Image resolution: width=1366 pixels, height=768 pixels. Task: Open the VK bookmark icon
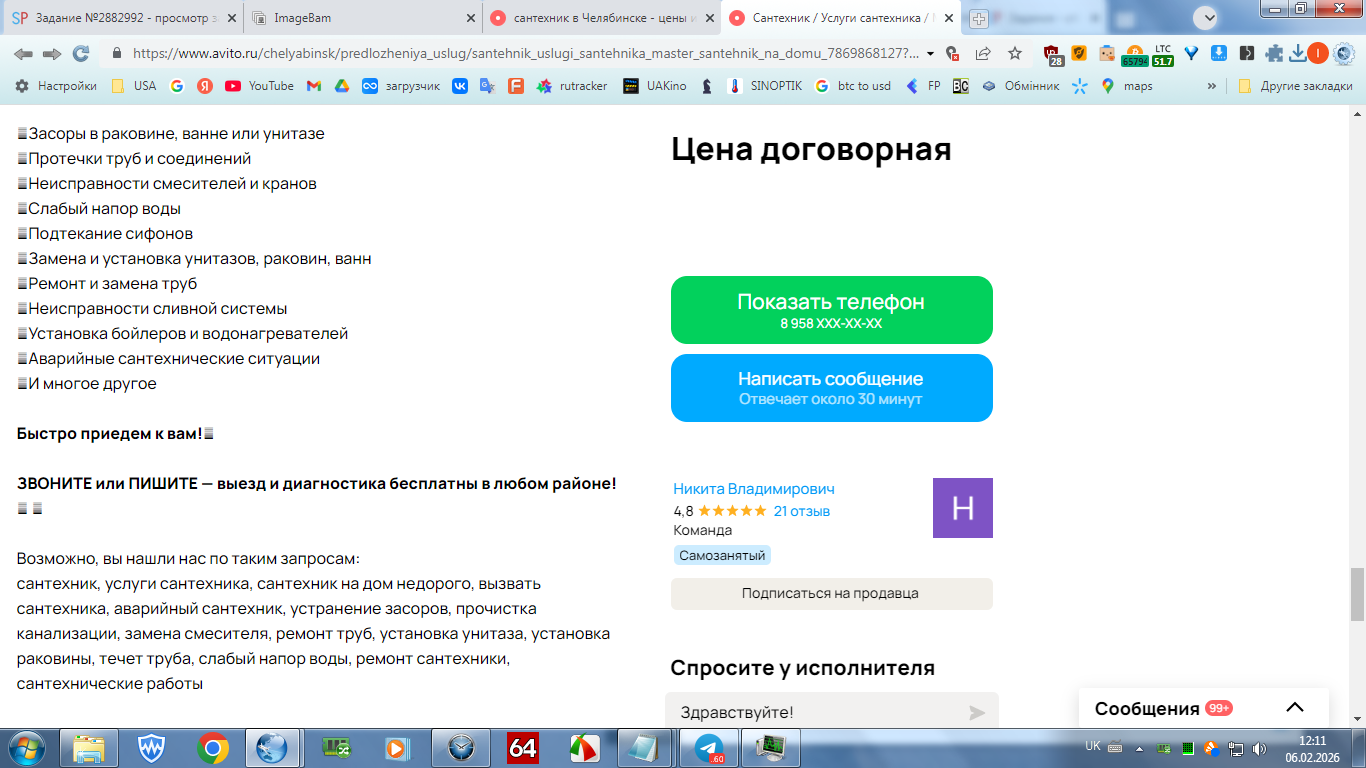tap(460, 86)
